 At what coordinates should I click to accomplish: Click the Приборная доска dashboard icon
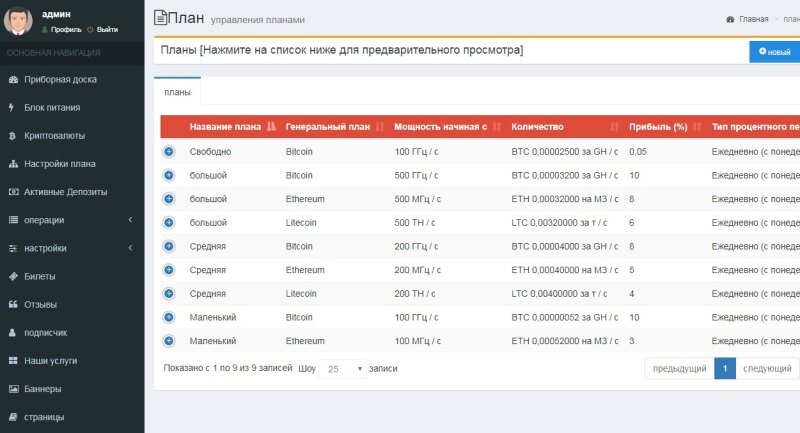pos(13,80)
